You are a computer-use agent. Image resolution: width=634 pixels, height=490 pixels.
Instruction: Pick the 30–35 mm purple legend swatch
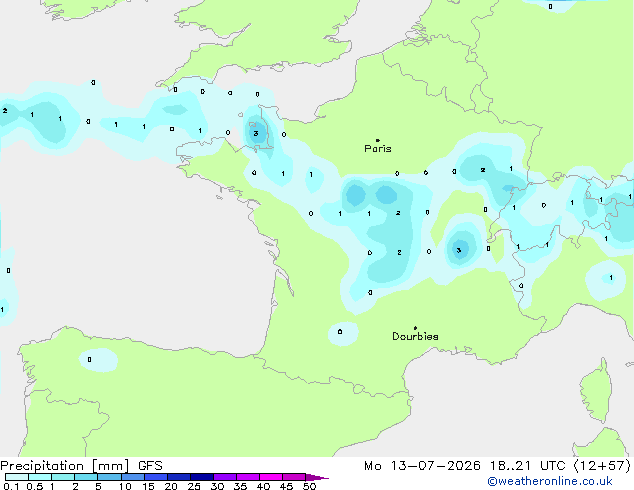tap(224, 477)
